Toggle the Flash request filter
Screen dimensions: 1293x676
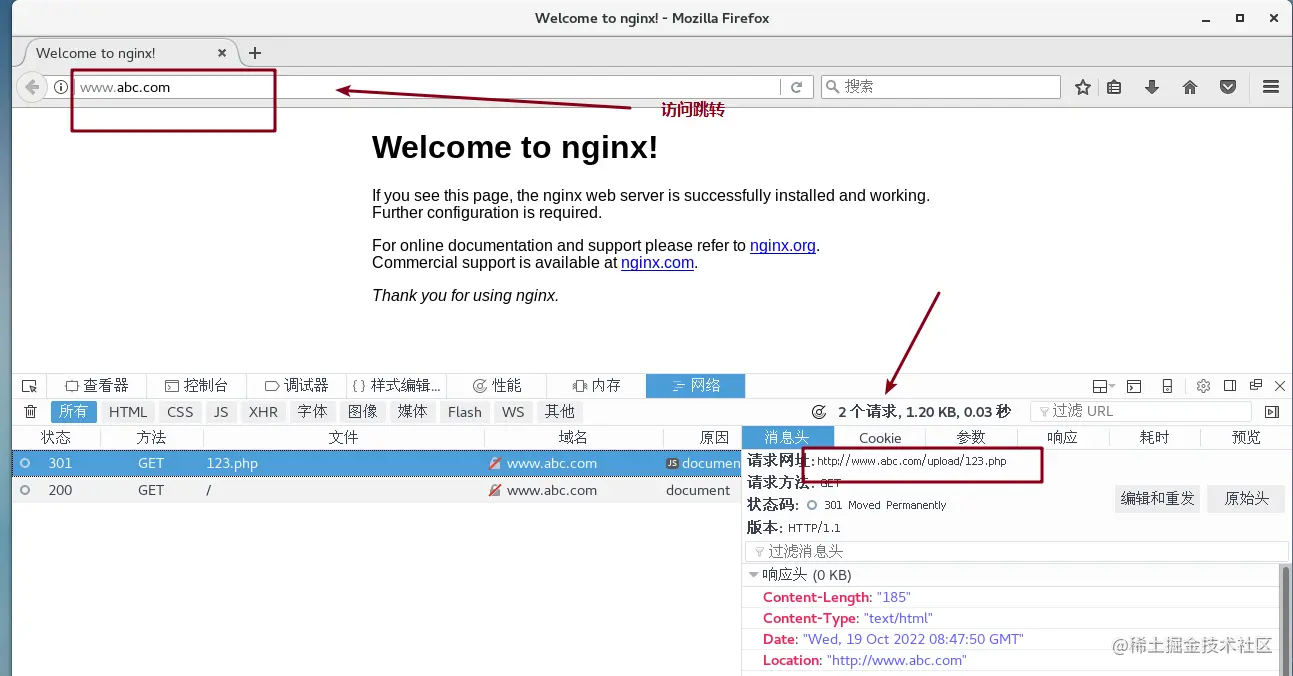465,411
